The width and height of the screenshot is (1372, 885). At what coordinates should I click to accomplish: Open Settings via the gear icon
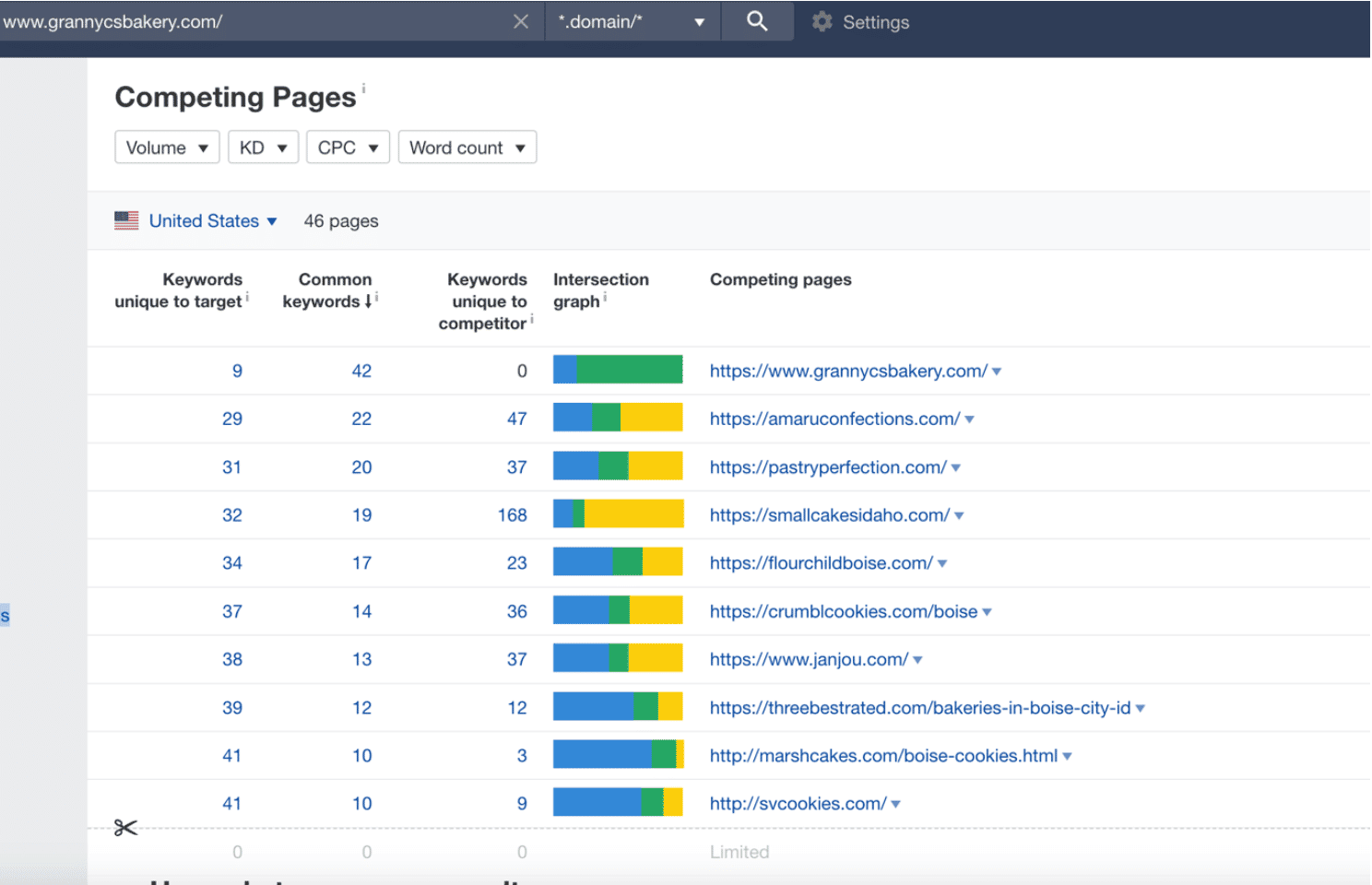pyautogui.click(x=822, y=22)
